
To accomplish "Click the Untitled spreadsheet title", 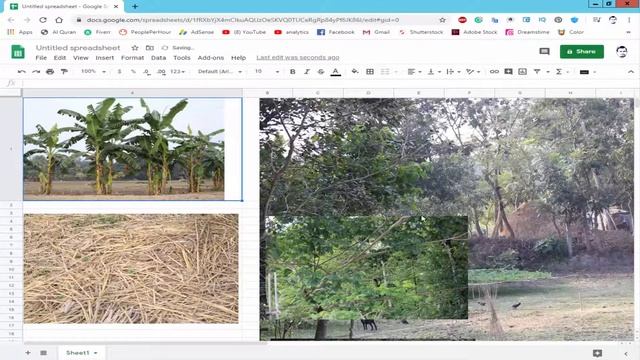I will coord(78,48).
